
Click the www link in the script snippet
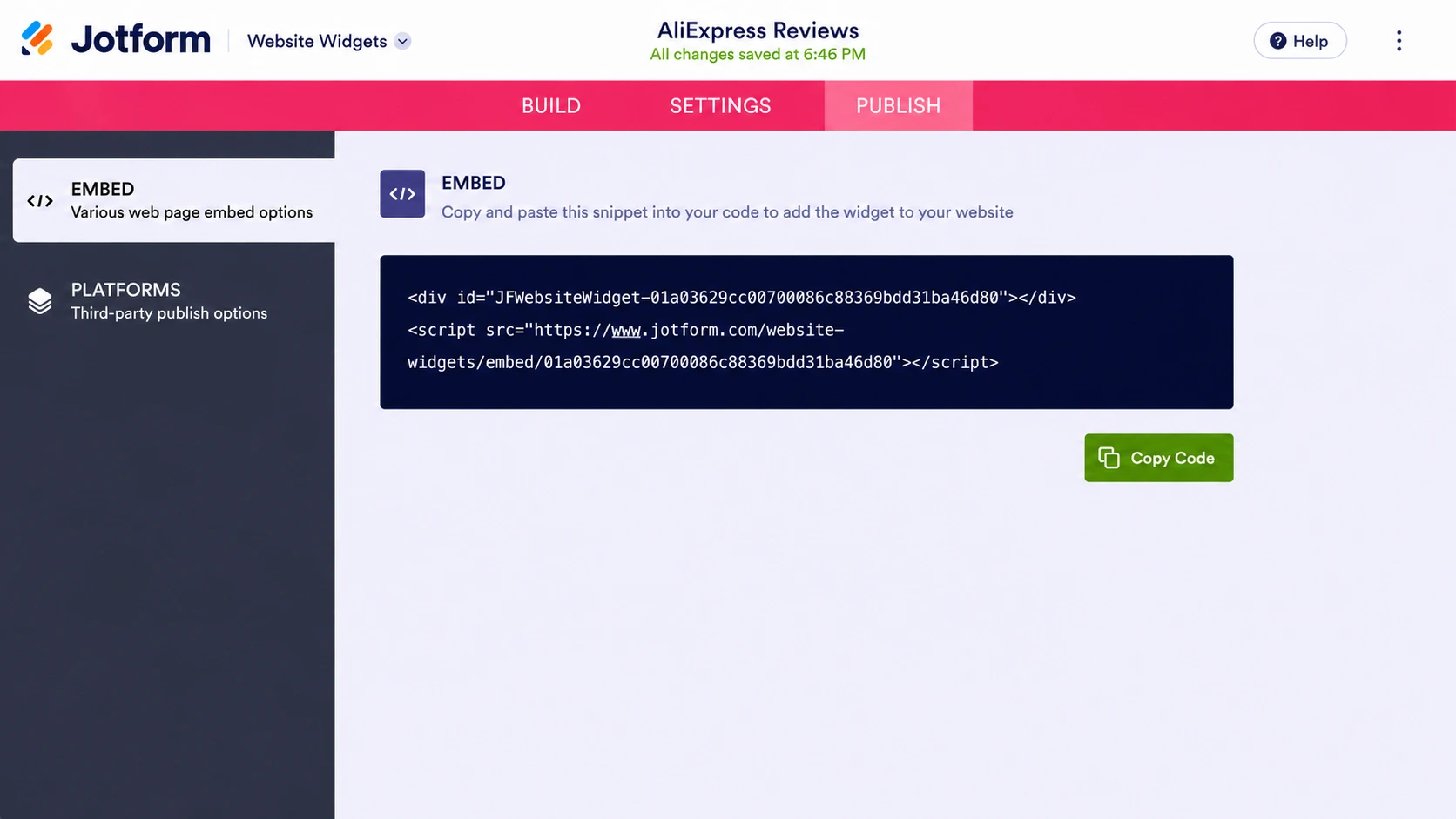coord(626,330)
